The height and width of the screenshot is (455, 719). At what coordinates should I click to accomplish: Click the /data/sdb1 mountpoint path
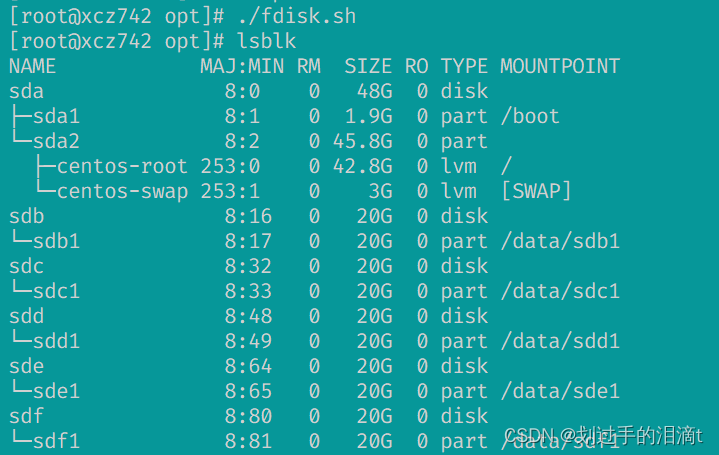tap(560, 241)
